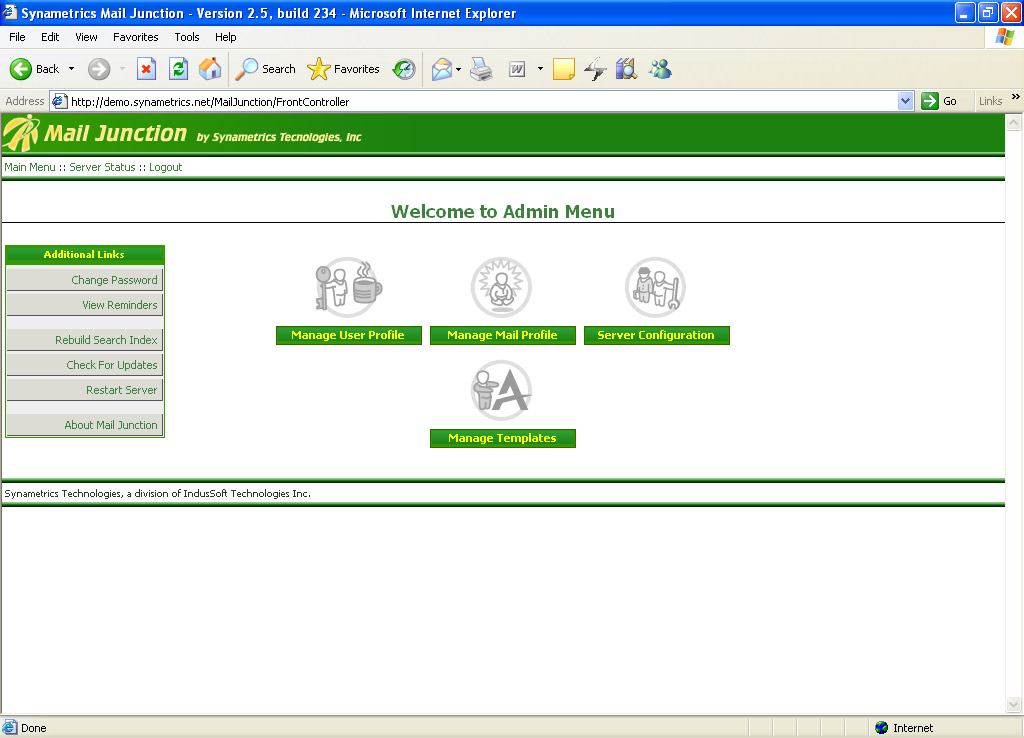Expand the address bar dropdown

905,101
